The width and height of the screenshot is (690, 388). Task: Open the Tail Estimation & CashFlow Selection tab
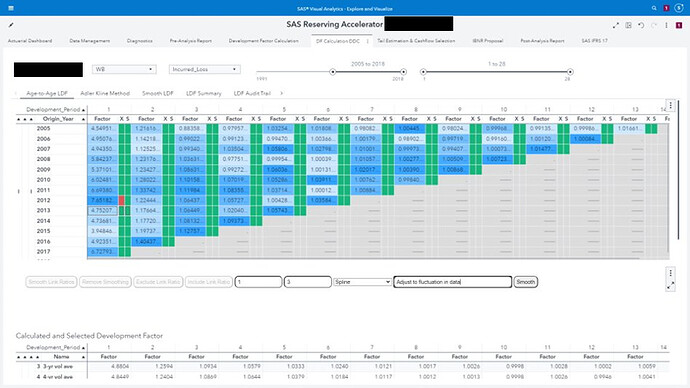(416, 40)
